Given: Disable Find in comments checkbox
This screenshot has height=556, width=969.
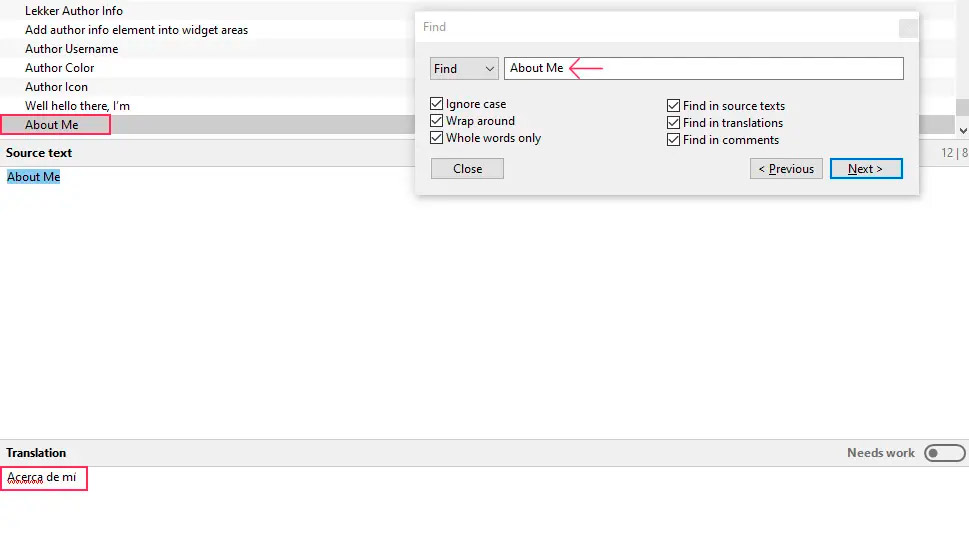Looking at the screenshot, I should coord(674,140).
